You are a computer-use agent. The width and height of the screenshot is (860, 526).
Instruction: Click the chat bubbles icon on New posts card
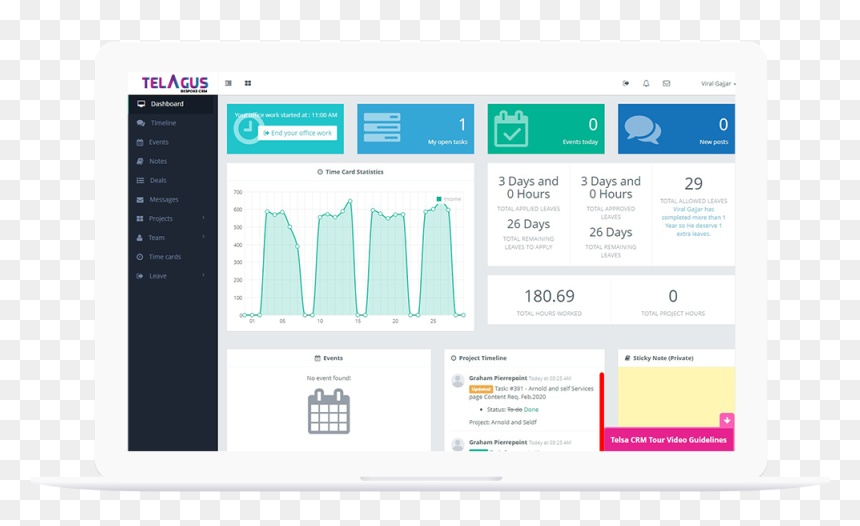coord(642,129)
